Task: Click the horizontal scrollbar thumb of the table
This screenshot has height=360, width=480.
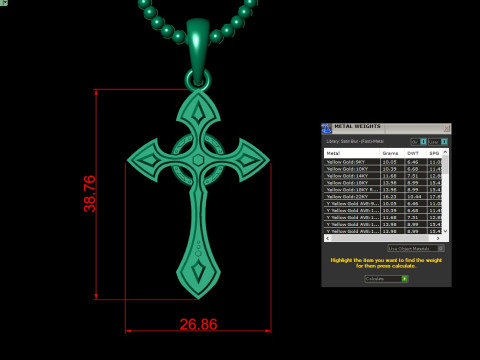Action: 380,238
